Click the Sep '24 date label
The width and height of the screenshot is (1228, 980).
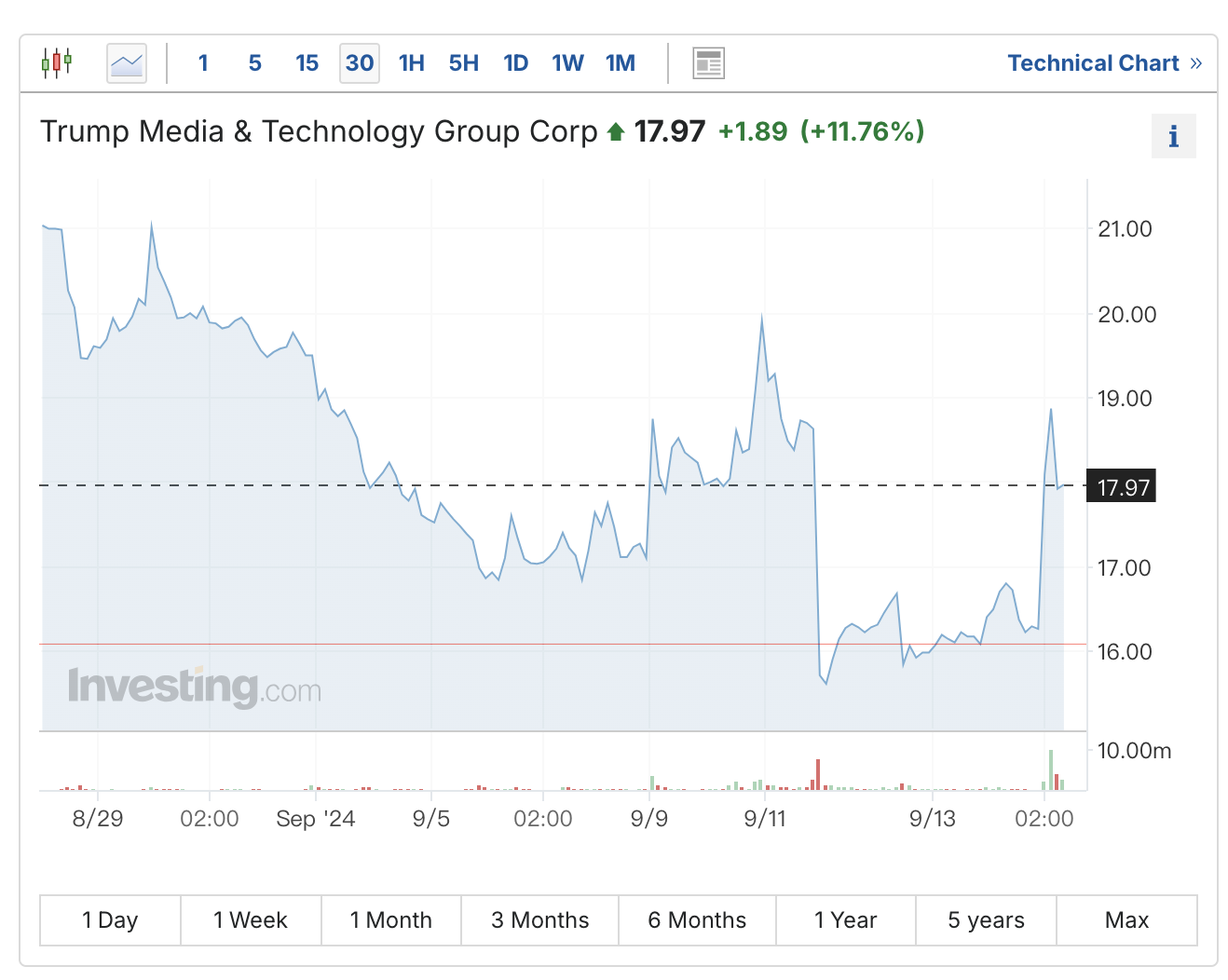pyautogui.click(x=316, y=819)
